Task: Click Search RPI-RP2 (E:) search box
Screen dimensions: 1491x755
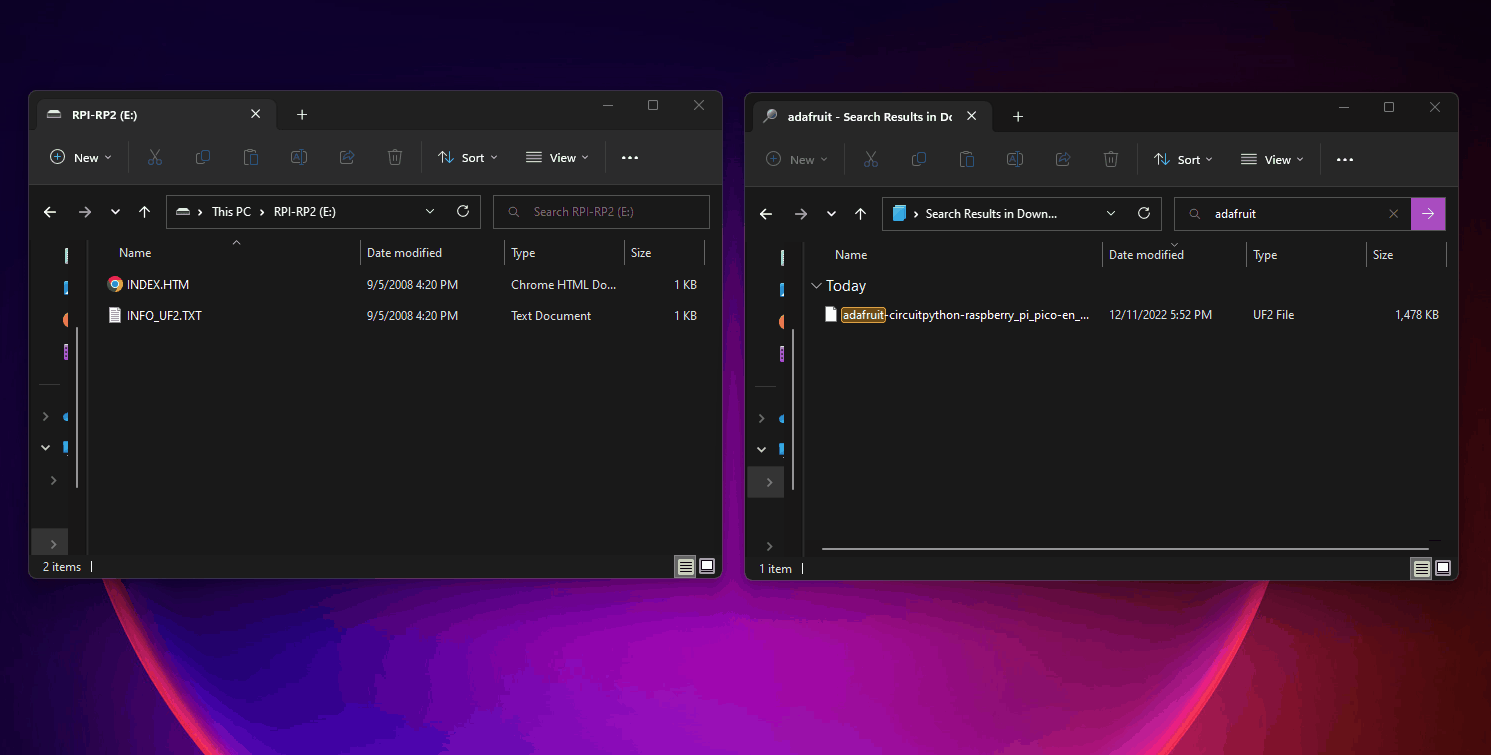Action: [x=601, y=212]
